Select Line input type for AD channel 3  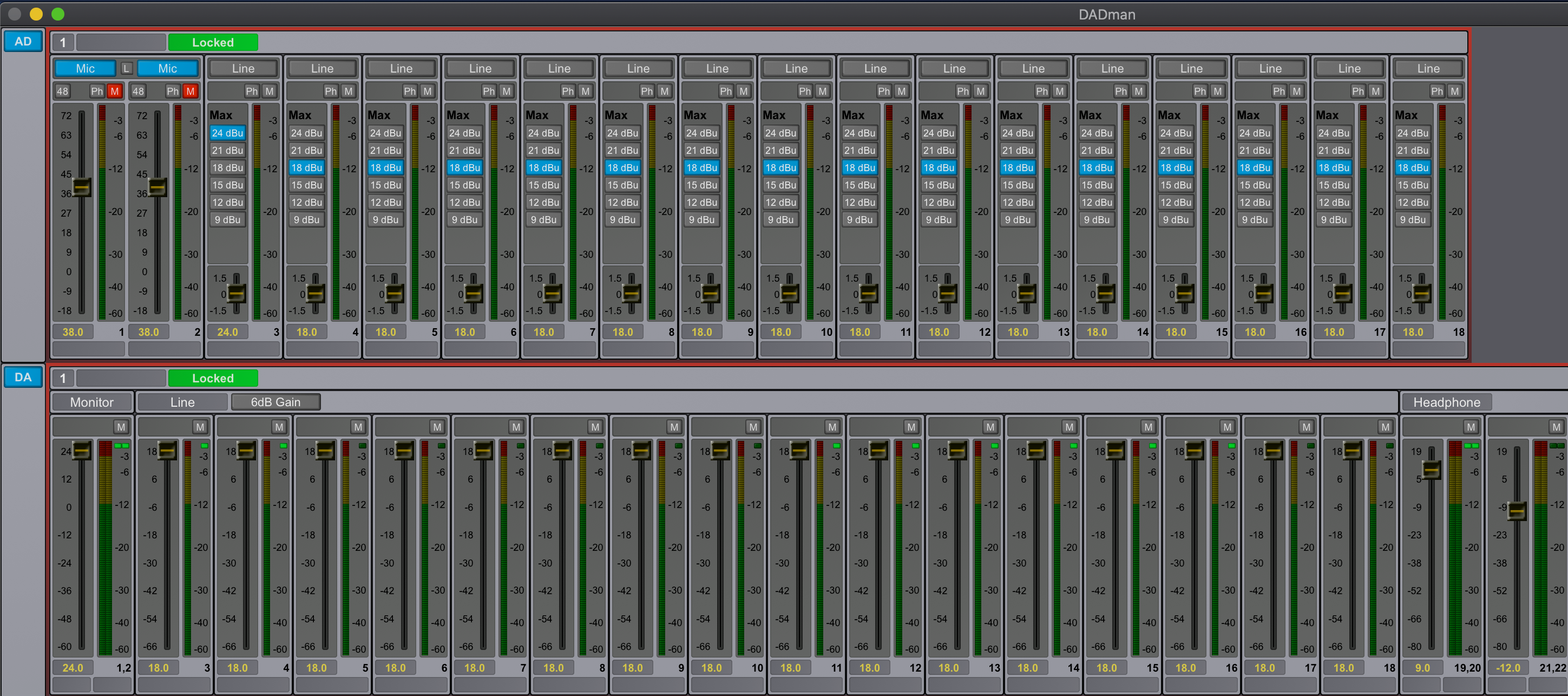click(243, 68)
